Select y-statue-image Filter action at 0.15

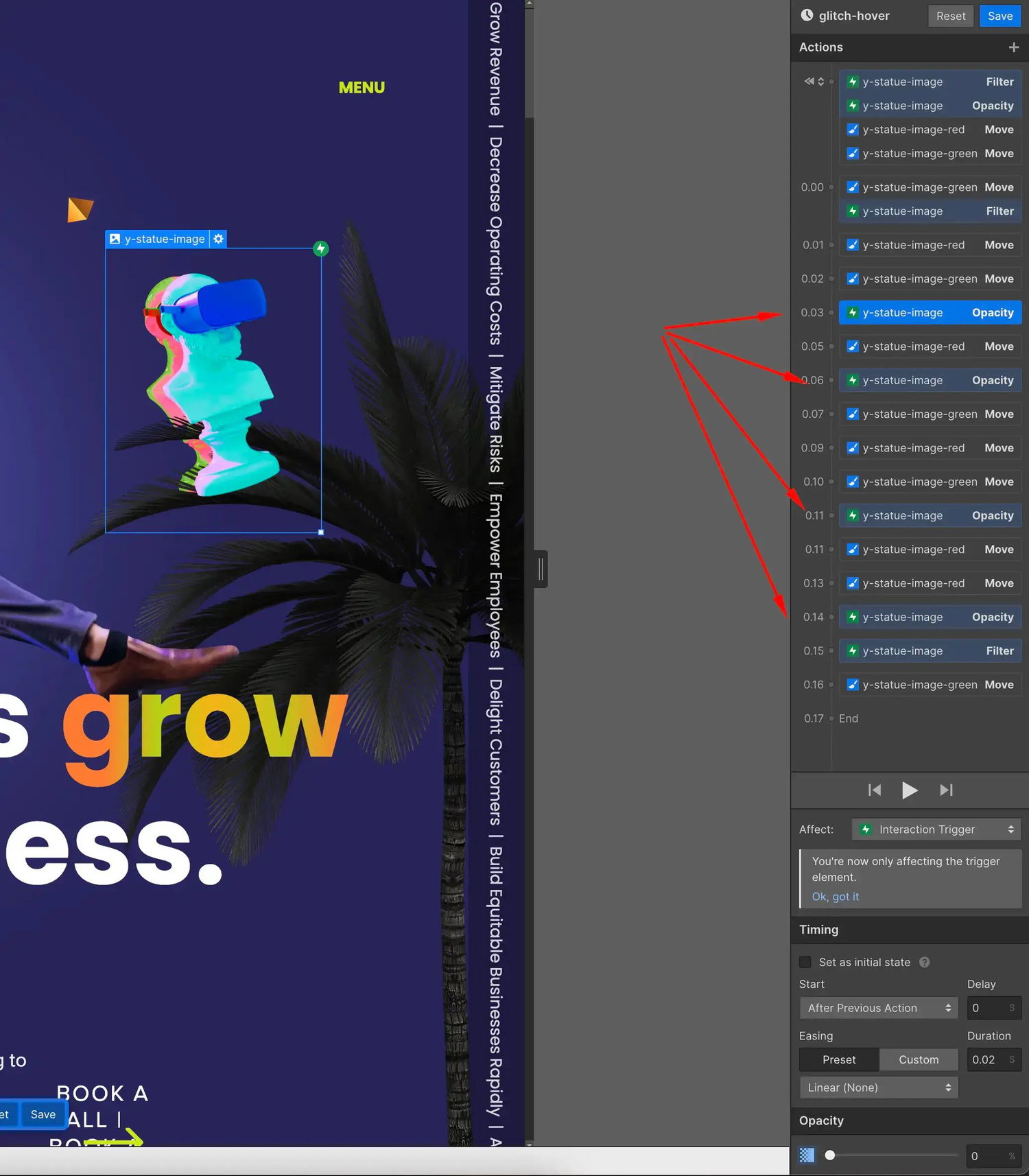[x=930, y=650]
